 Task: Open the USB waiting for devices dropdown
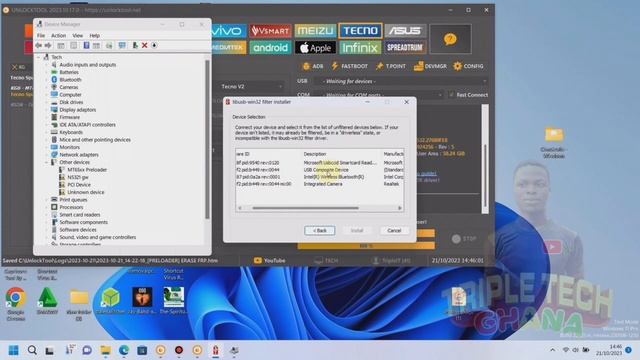[x=400, y=81]
